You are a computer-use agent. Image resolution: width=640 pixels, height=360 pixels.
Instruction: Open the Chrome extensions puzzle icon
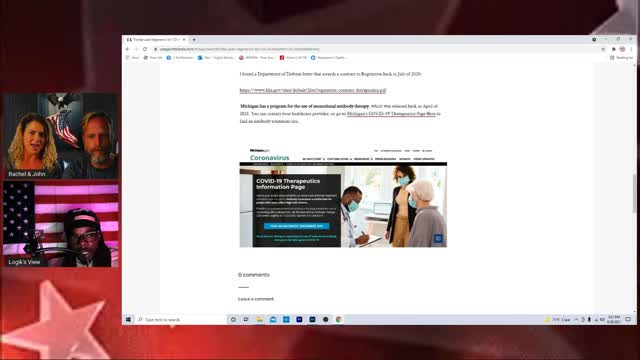tap(613, 49)
